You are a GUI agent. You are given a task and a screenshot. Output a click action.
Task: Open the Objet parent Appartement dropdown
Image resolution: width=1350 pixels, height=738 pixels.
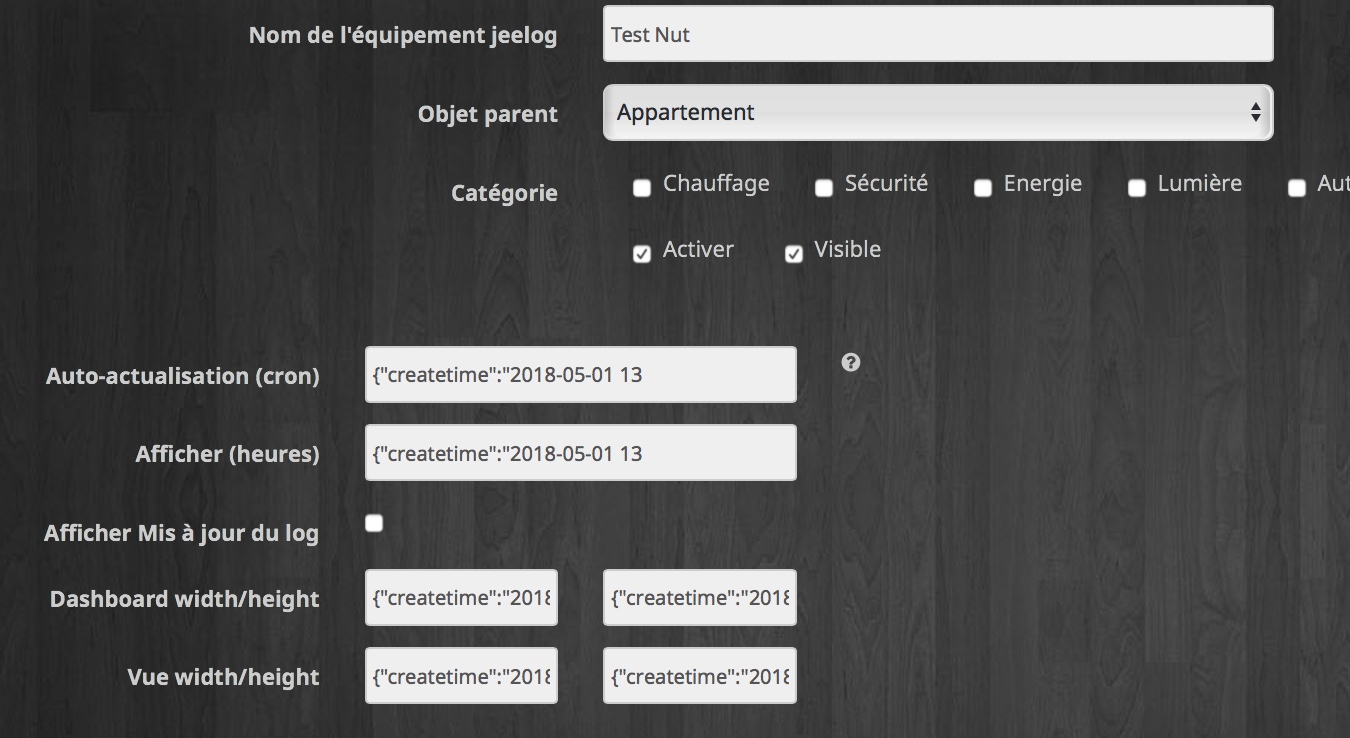click(938, 112)
